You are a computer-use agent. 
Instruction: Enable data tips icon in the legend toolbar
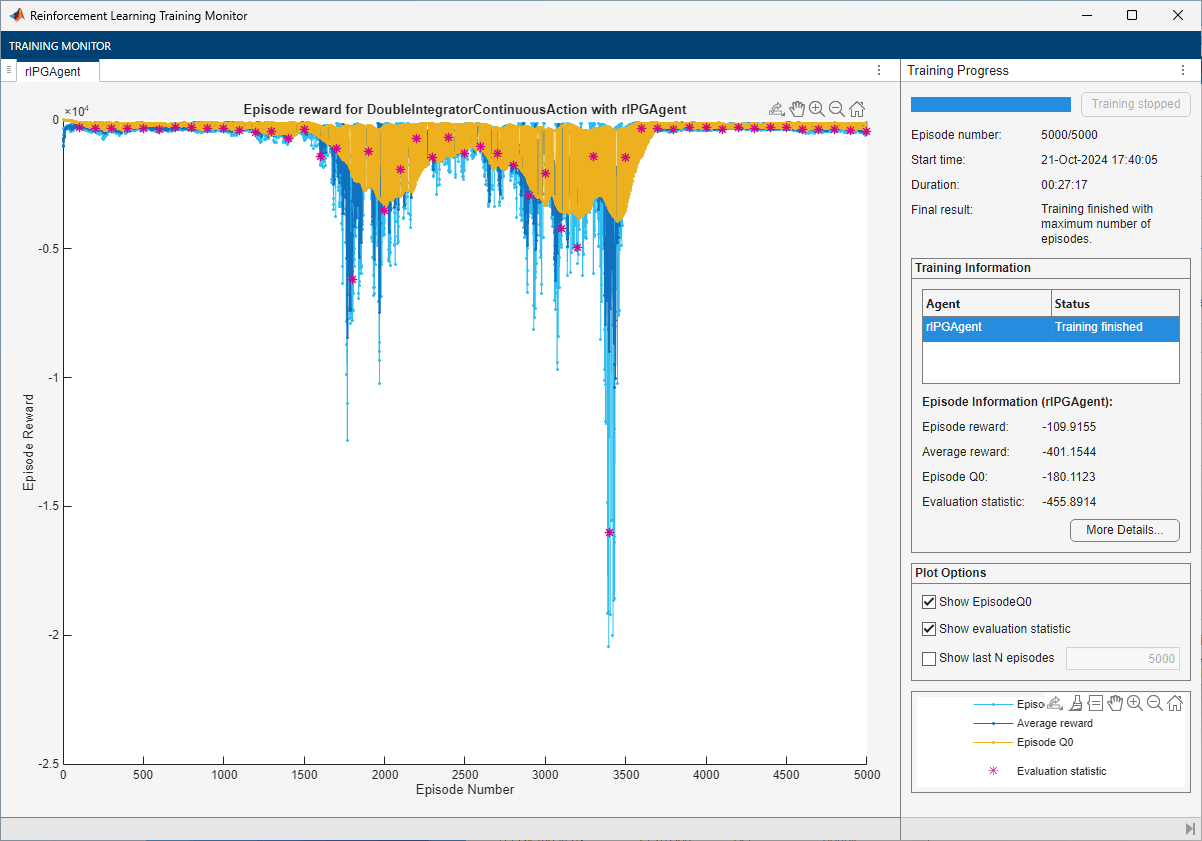click(1095, 703)
